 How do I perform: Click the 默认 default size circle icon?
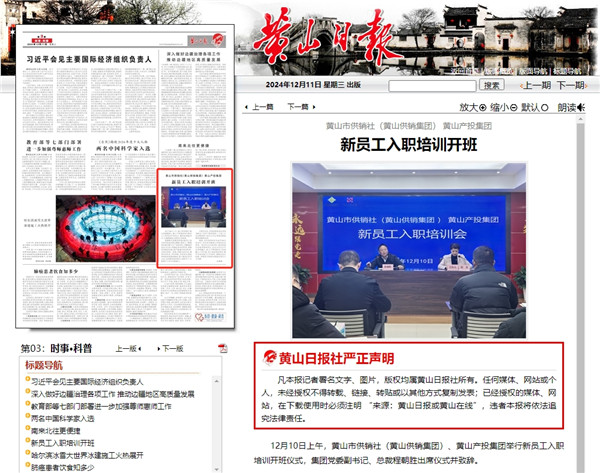(545, 108)
